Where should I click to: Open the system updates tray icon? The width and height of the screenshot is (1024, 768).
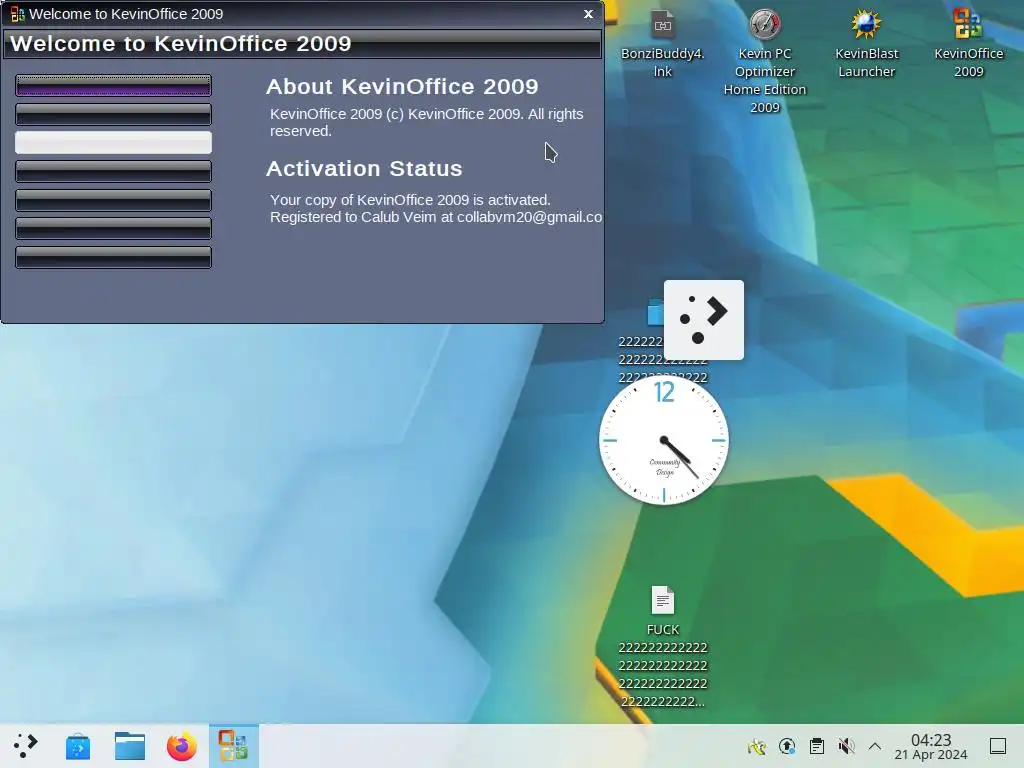point(787,746)
